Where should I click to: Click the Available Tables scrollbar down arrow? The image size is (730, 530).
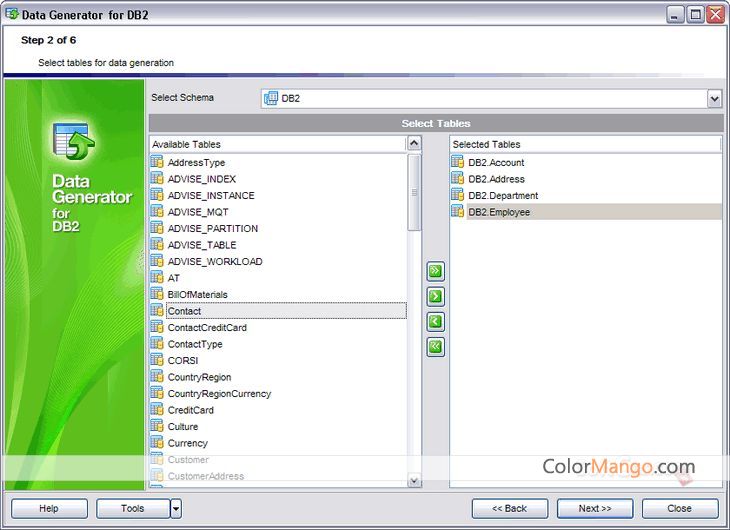click(x=414, y=480)
